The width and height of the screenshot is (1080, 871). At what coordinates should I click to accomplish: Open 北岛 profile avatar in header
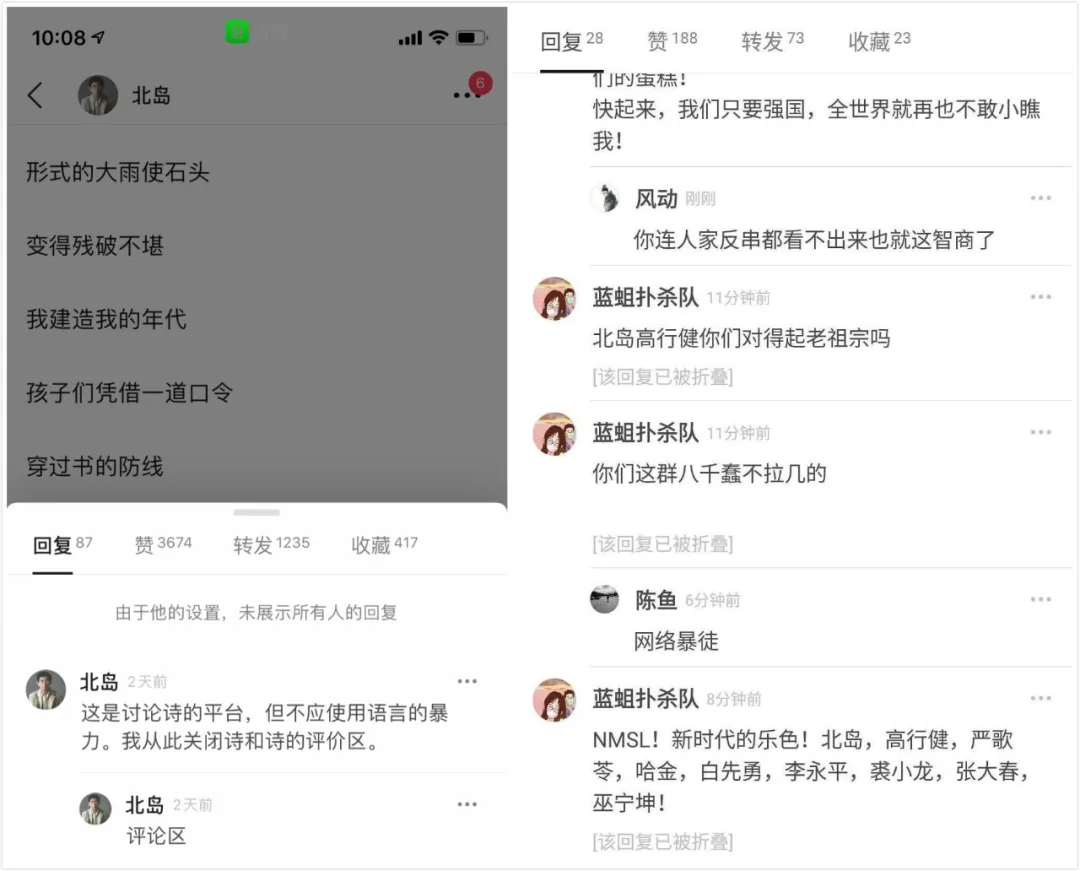tap(98, 95)
